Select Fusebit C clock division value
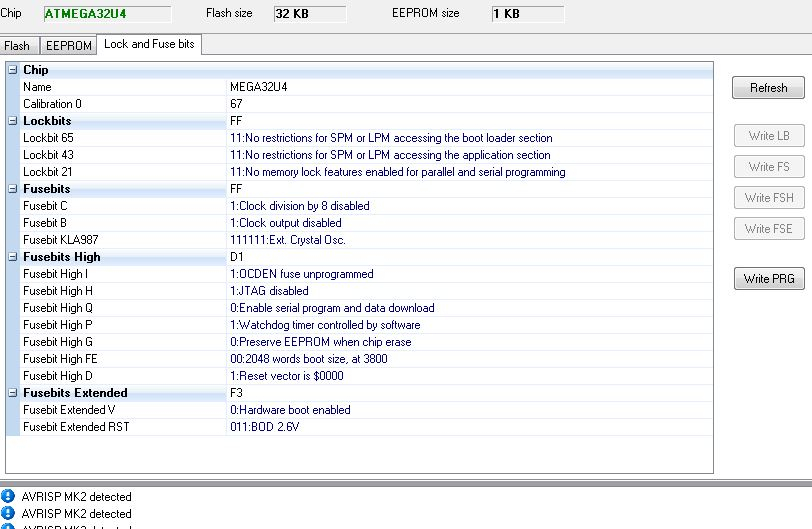Viewport: 812px width, 529px height. pyautogui.click(x=469, y=206)
